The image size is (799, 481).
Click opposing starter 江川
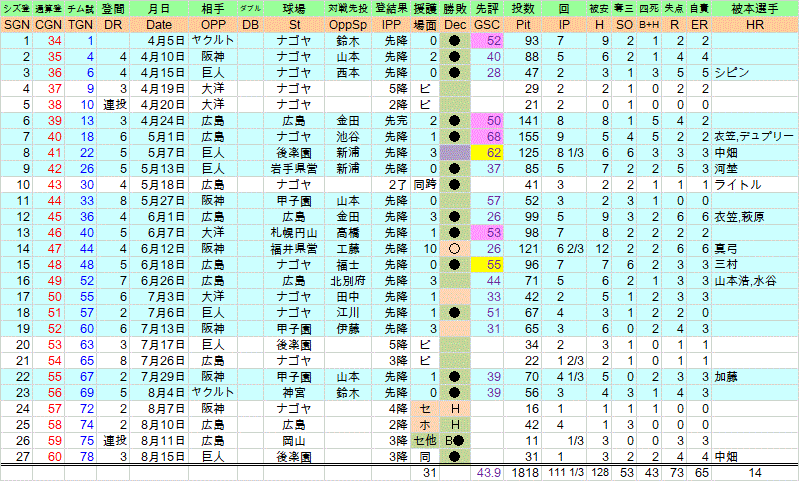click(x=348, y=313)
